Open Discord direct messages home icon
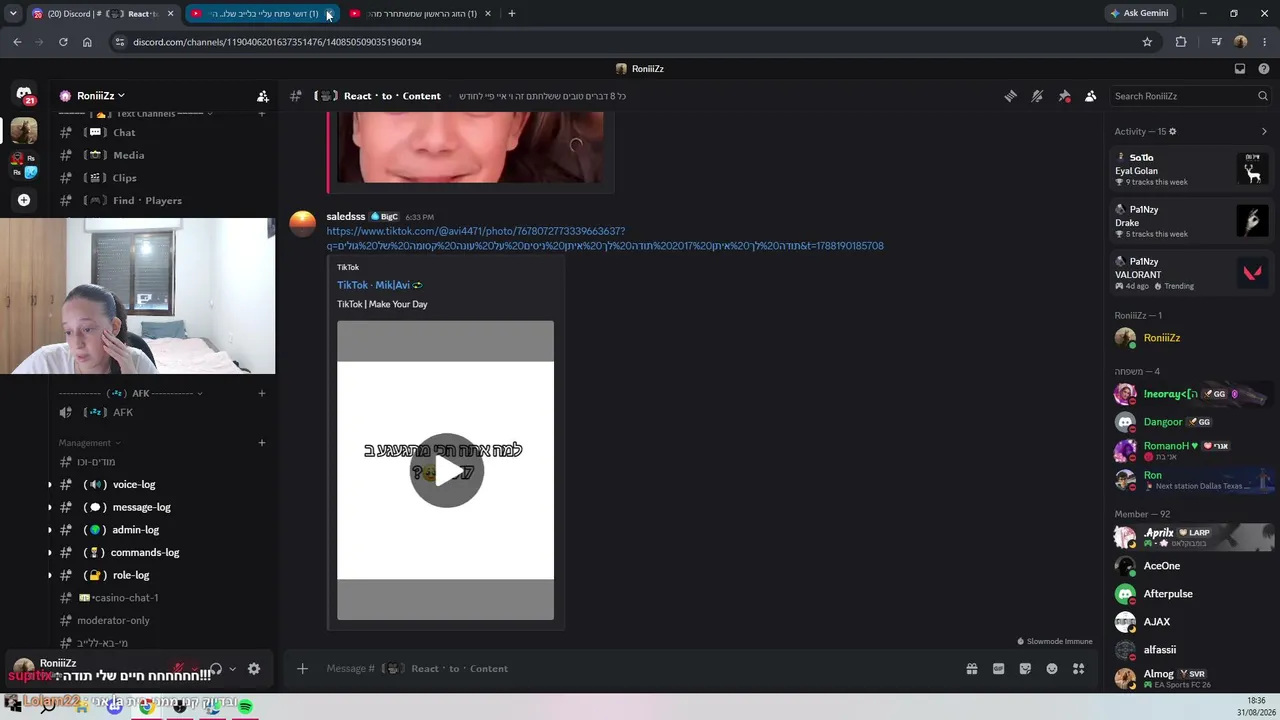Image resolution: width=1280 pixels, height=720 pixels. tap(24, 93)
